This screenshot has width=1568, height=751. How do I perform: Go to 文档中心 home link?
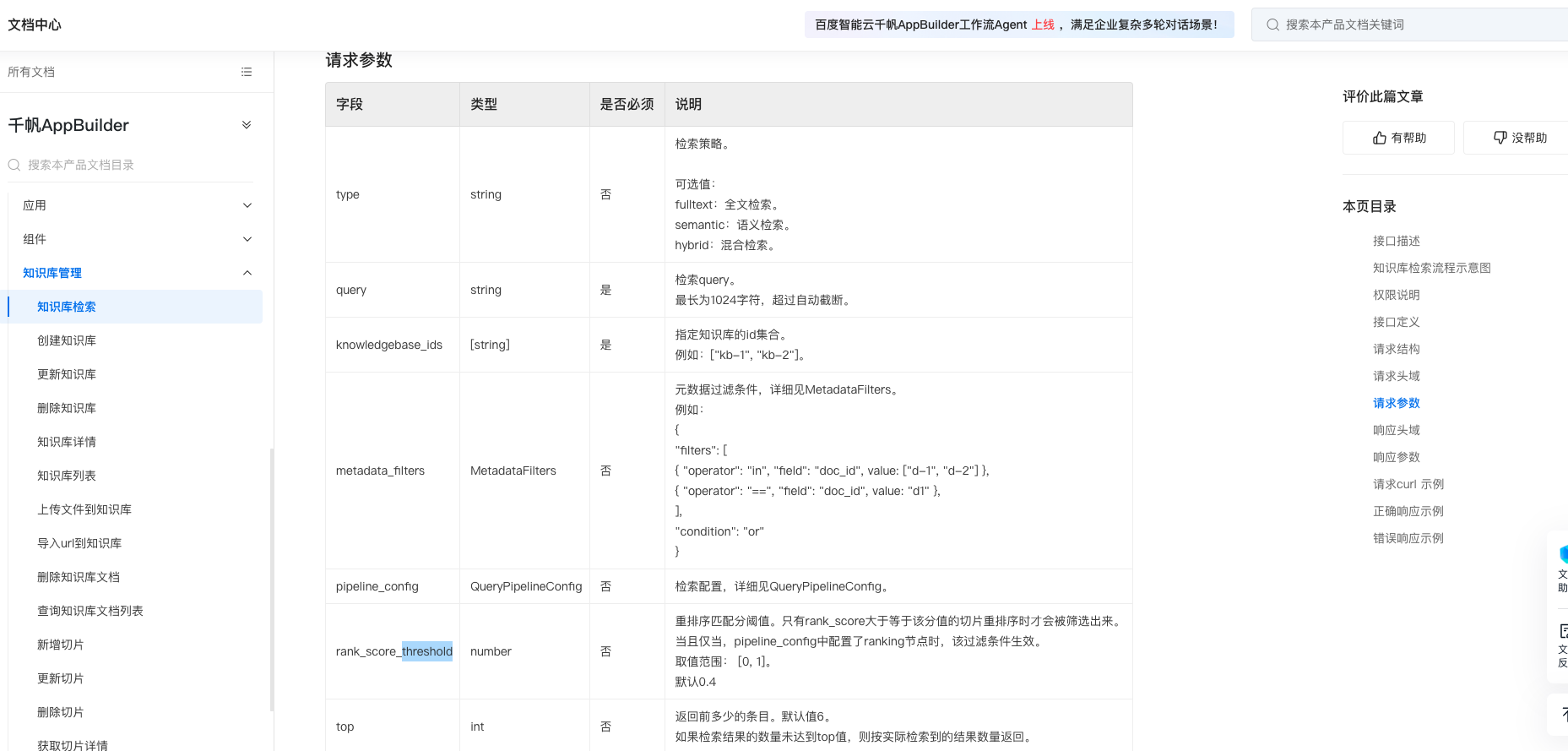click(35, 24)
